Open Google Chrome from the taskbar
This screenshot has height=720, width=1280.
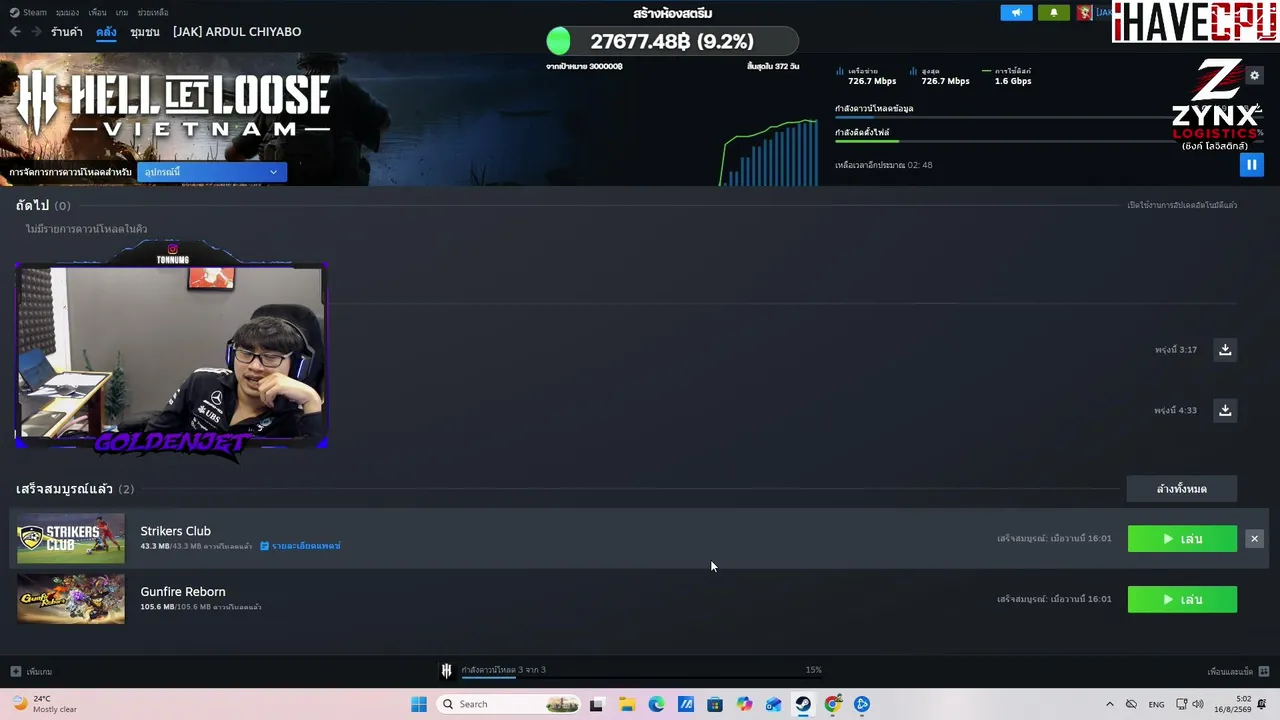[x=833, y=704]
